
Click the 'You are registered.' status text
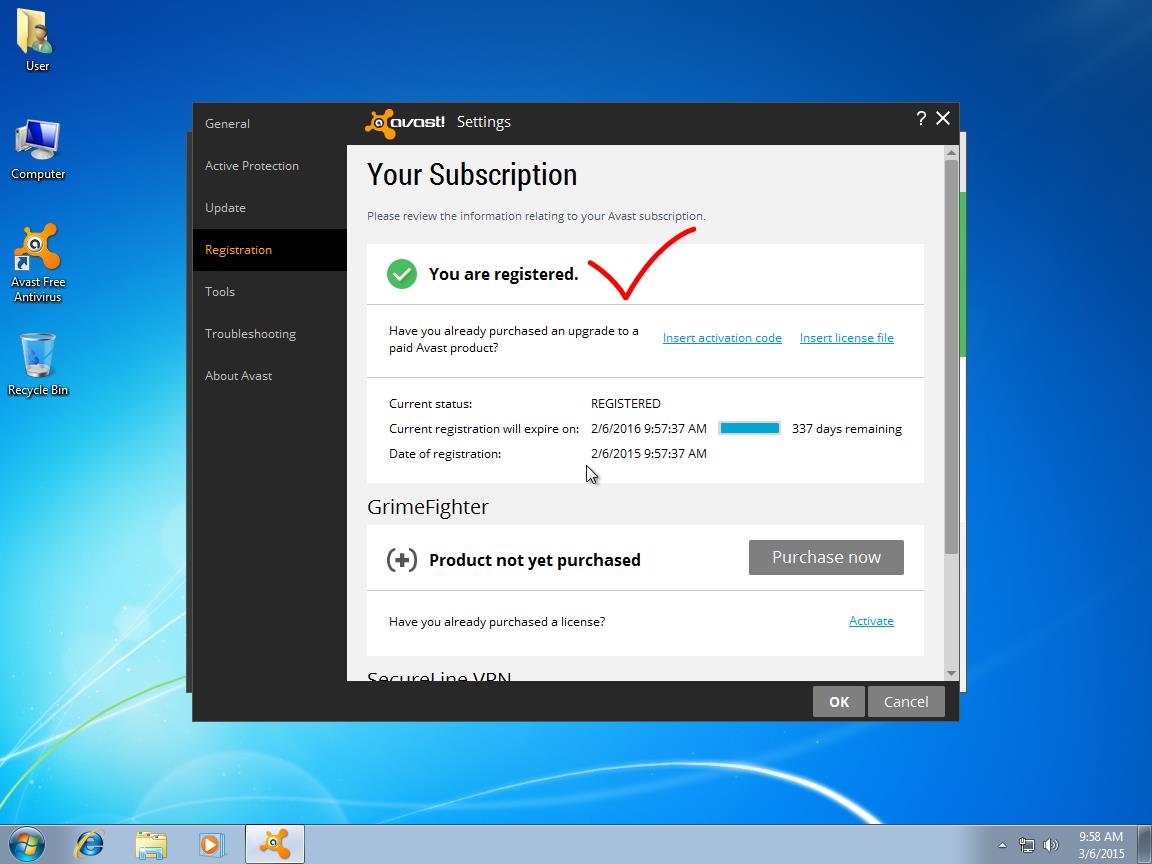[x=503, y=274]
